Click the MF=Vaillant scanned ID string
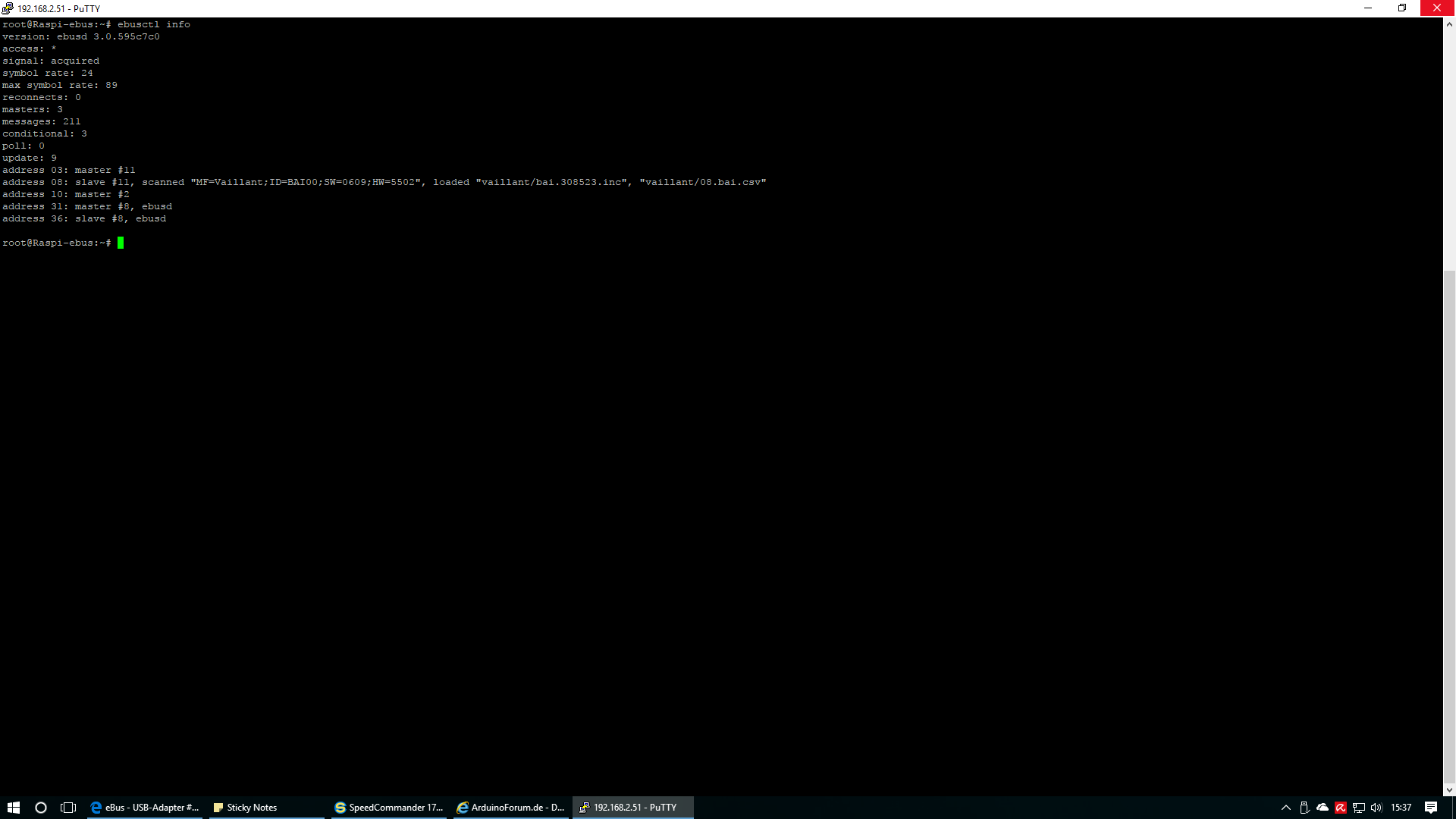The width and height of the screenshot is (1456, 819). (306, 182)
